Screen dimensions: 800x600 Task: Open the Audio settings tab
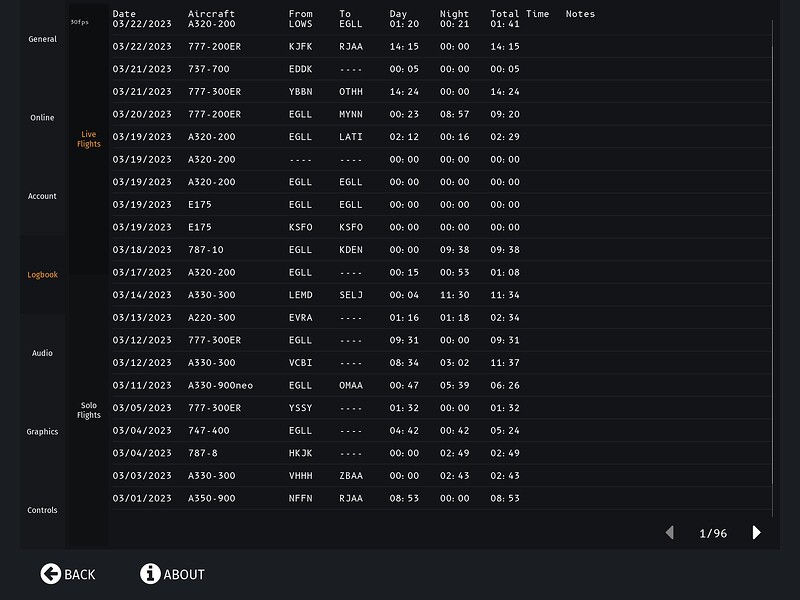(42, 354)
